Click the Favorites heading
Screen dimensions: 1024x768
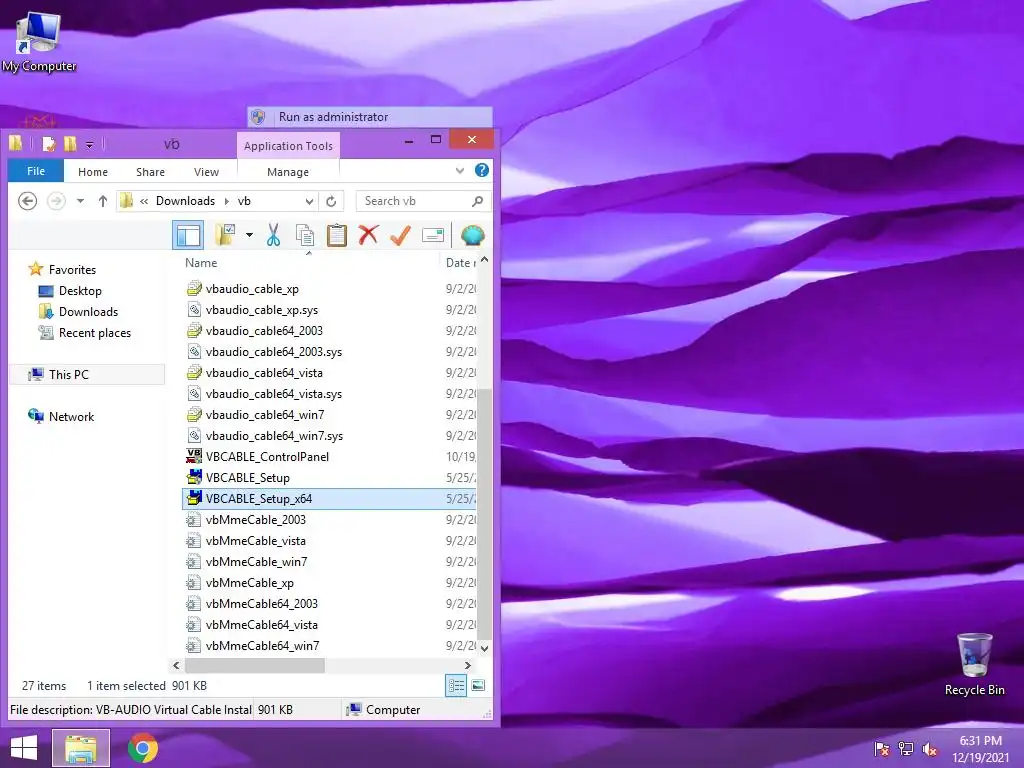coord(72,270)
